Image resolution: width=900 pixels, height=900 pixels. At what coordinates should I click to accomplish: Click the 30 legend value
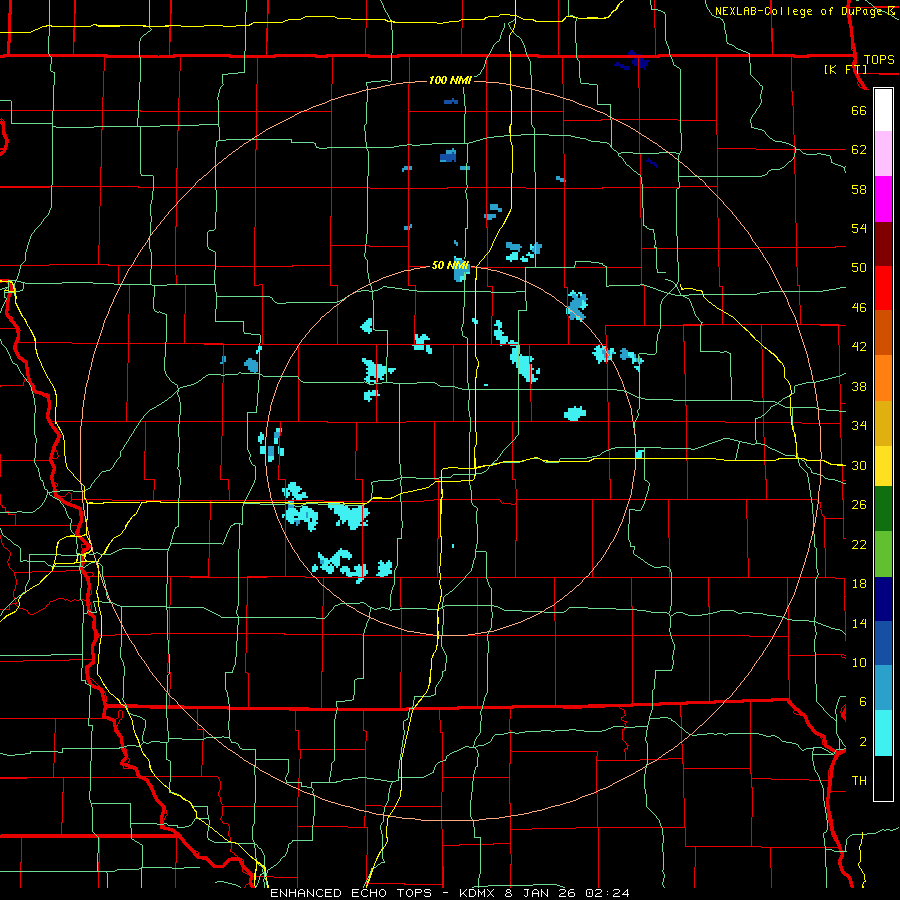[x=859, y=465]
